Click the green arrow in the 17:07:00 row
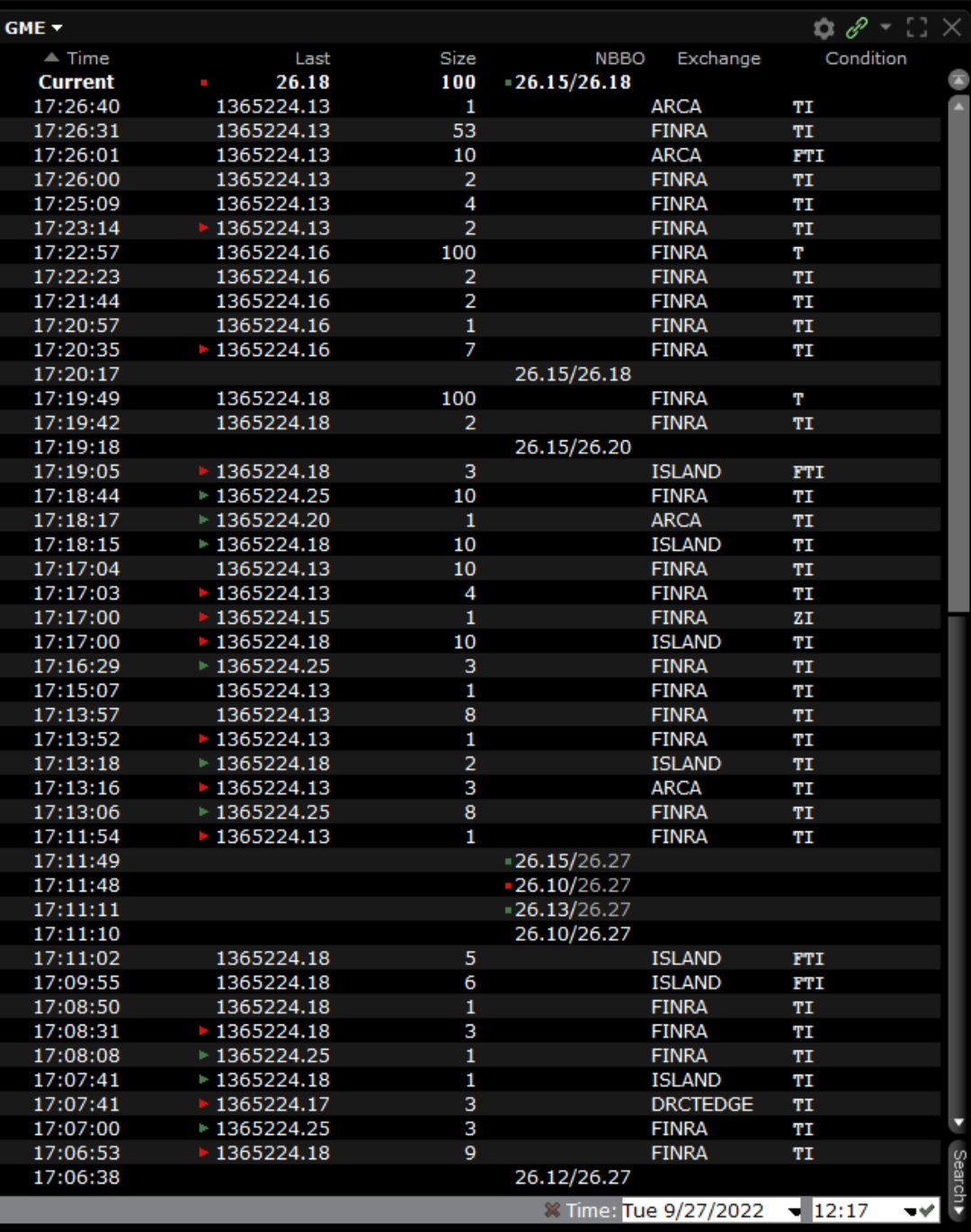The width and height of the screenshot is (971, 1232). 204,1128
